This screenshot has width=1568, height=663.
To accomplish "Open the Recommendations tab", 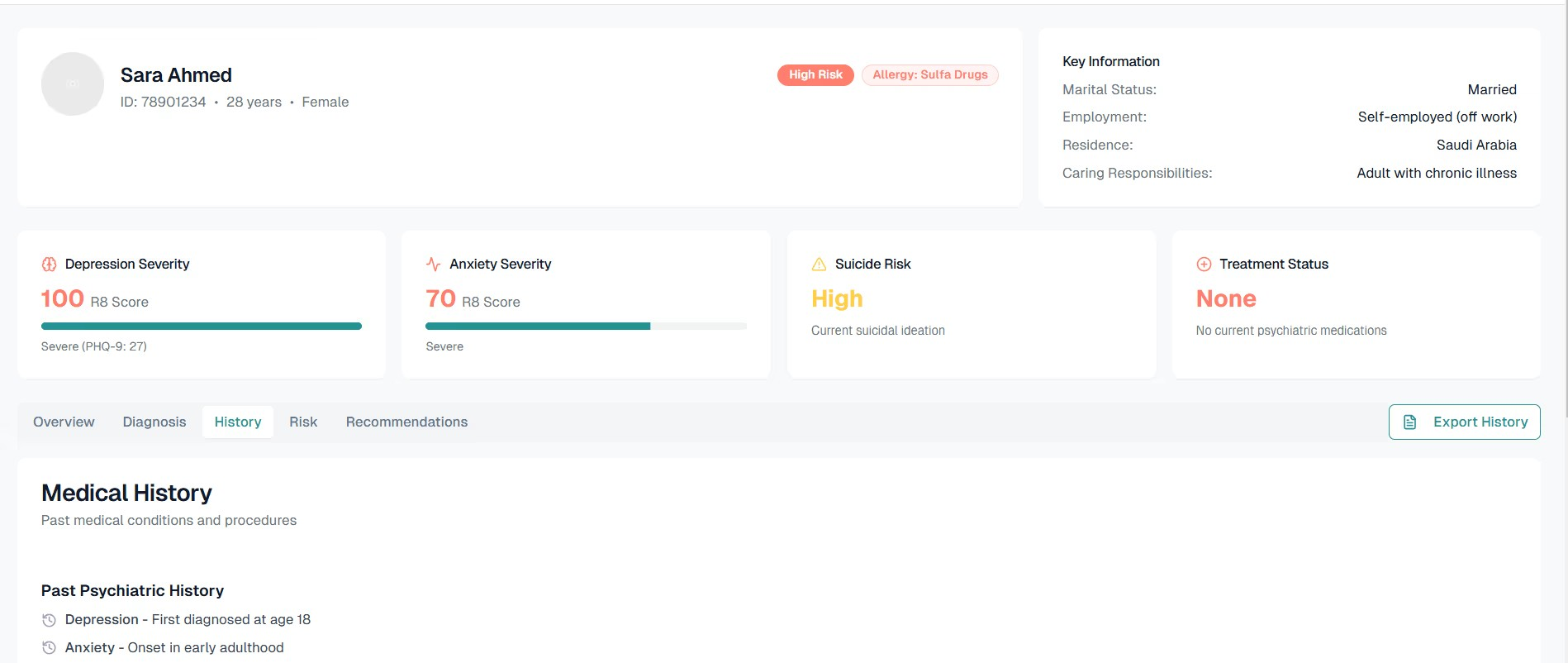I will tap(406, 422).
